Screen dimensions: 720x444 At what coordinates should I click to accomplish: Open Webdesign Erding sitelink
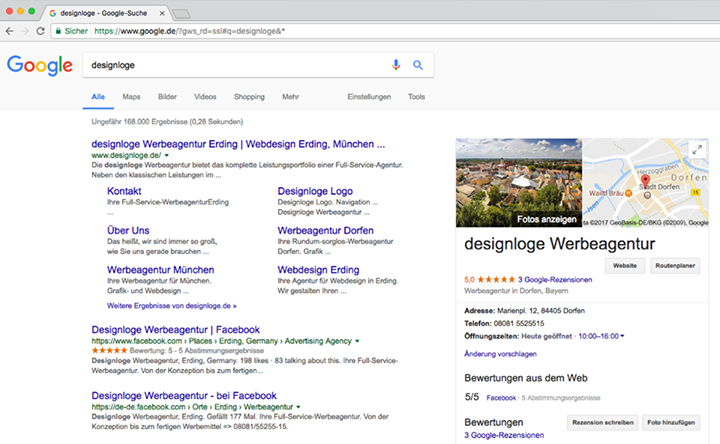pyautogui.click(x=318, y=270)
